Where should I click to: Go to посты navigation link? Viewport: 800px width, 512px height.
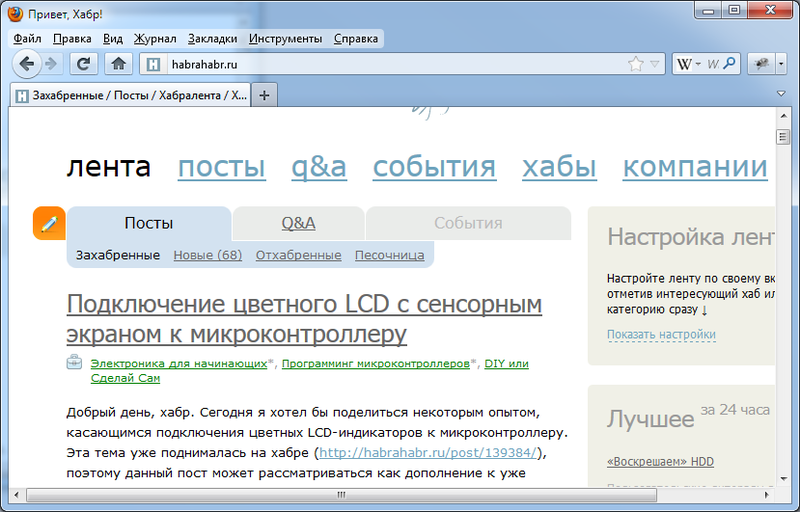(221, 166)
